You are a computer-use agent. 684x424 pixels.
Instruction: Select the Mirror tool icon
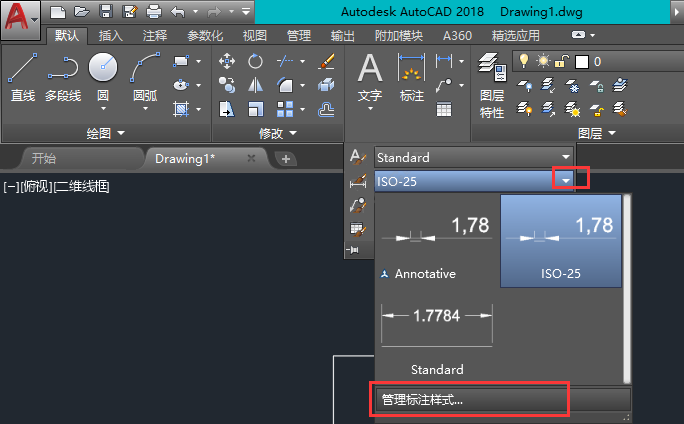[x=255, y=85]
